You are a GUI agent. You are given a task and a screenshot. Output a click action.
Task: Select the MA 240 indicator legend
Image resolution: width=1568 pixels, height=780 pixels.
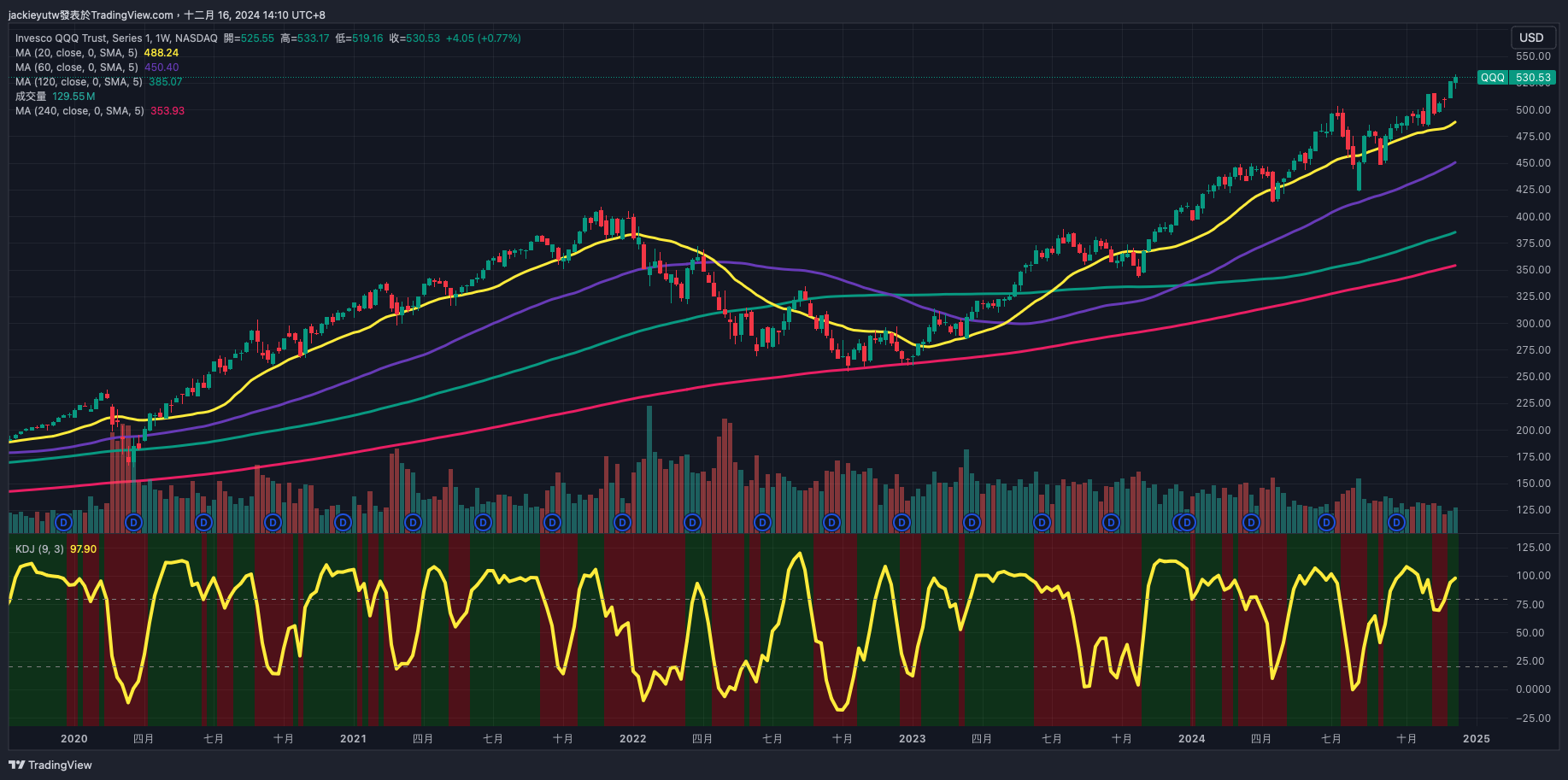click(79, 111)
